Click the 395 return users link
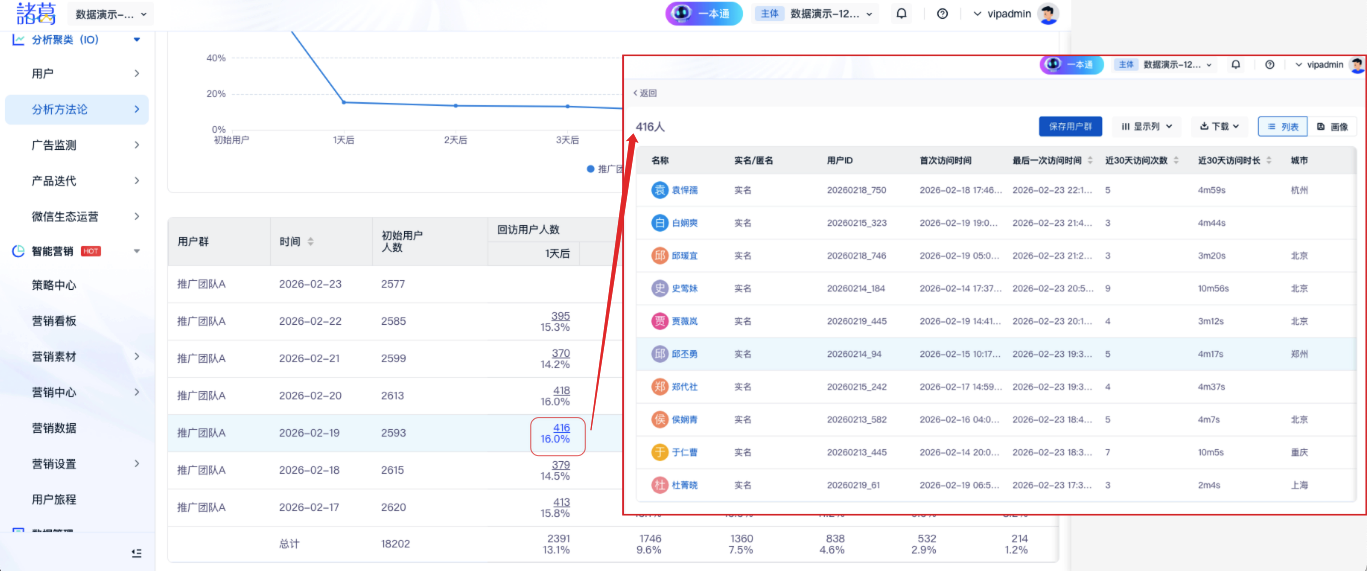 click(x=560, y=316)
